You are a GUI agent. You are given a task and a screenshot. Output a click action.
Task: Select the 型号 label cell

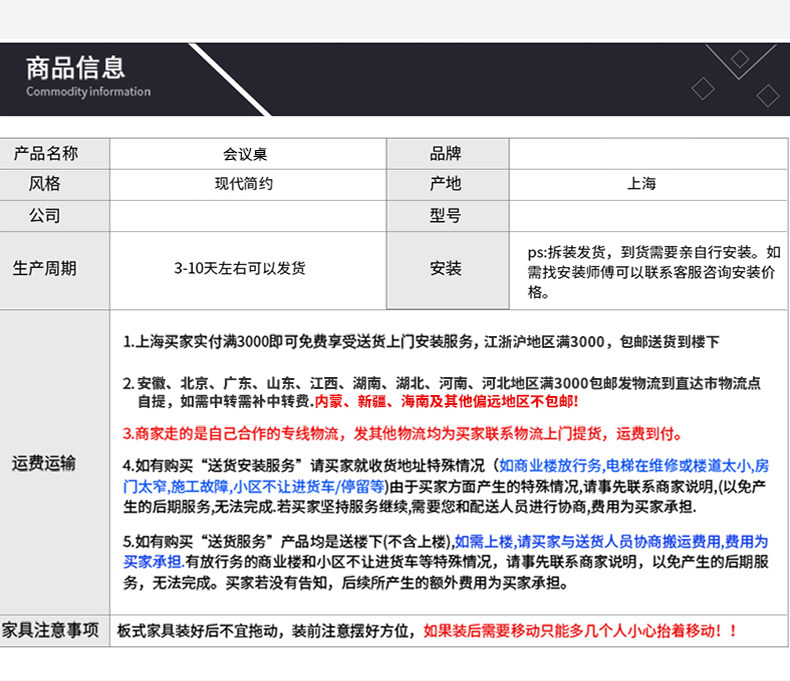click(x=448, y=216)
